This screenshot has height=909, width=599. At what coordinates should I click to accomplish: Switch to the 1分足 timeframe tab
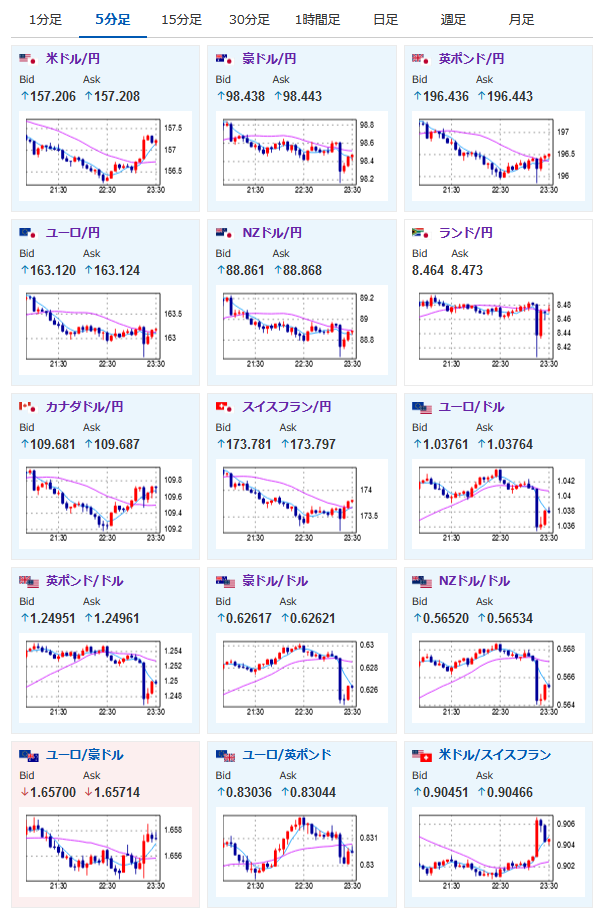click(45, 20)
